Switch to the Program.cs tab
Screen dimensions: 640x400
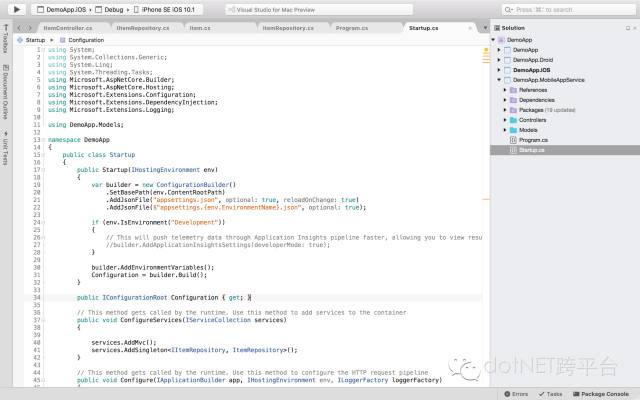coord(352,28)
